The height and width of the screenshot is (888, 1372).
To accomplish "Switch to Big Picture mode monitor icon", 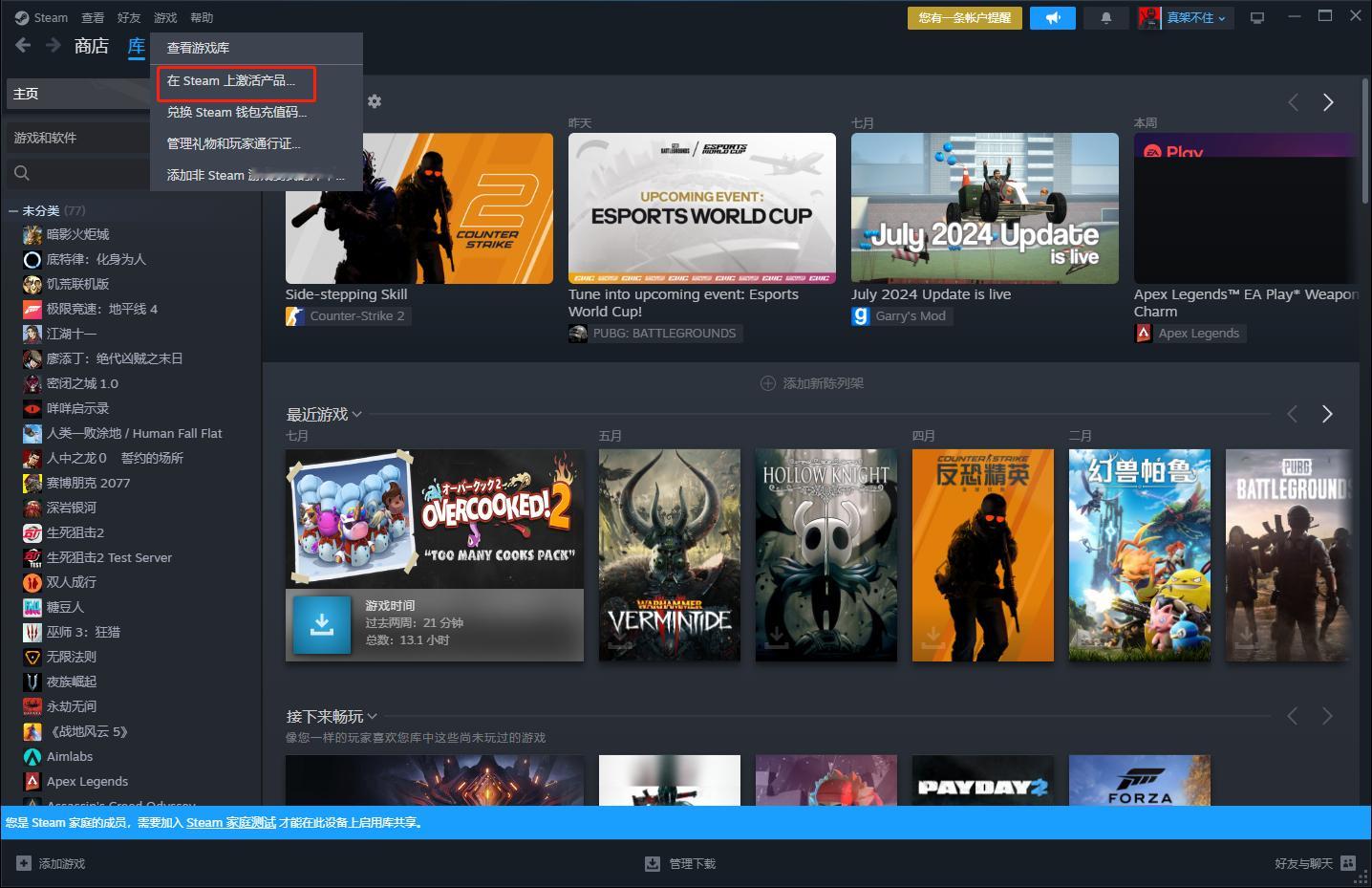I will 1257,18.
